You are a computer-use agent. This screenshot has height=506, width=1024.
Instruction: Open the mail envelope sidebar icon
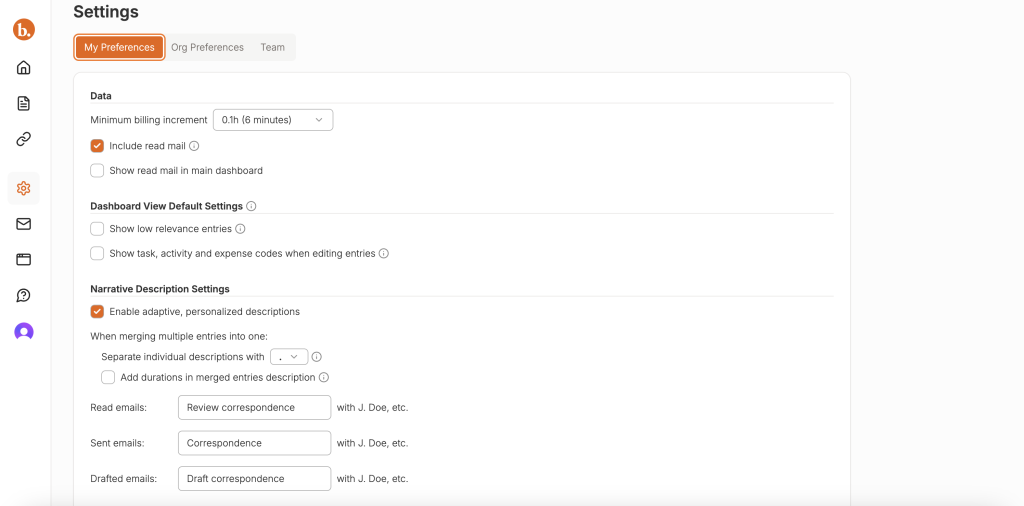point(23,224)
